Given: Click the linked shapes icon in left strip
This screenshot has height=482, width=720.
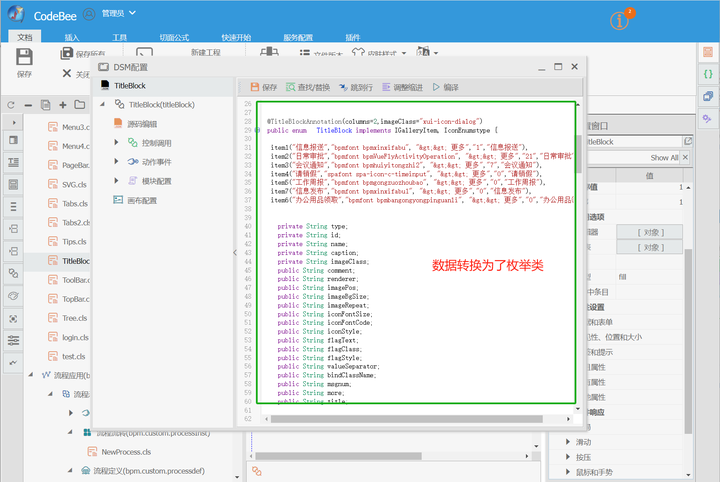Looking at the screenshot, I should coord(13,274).
